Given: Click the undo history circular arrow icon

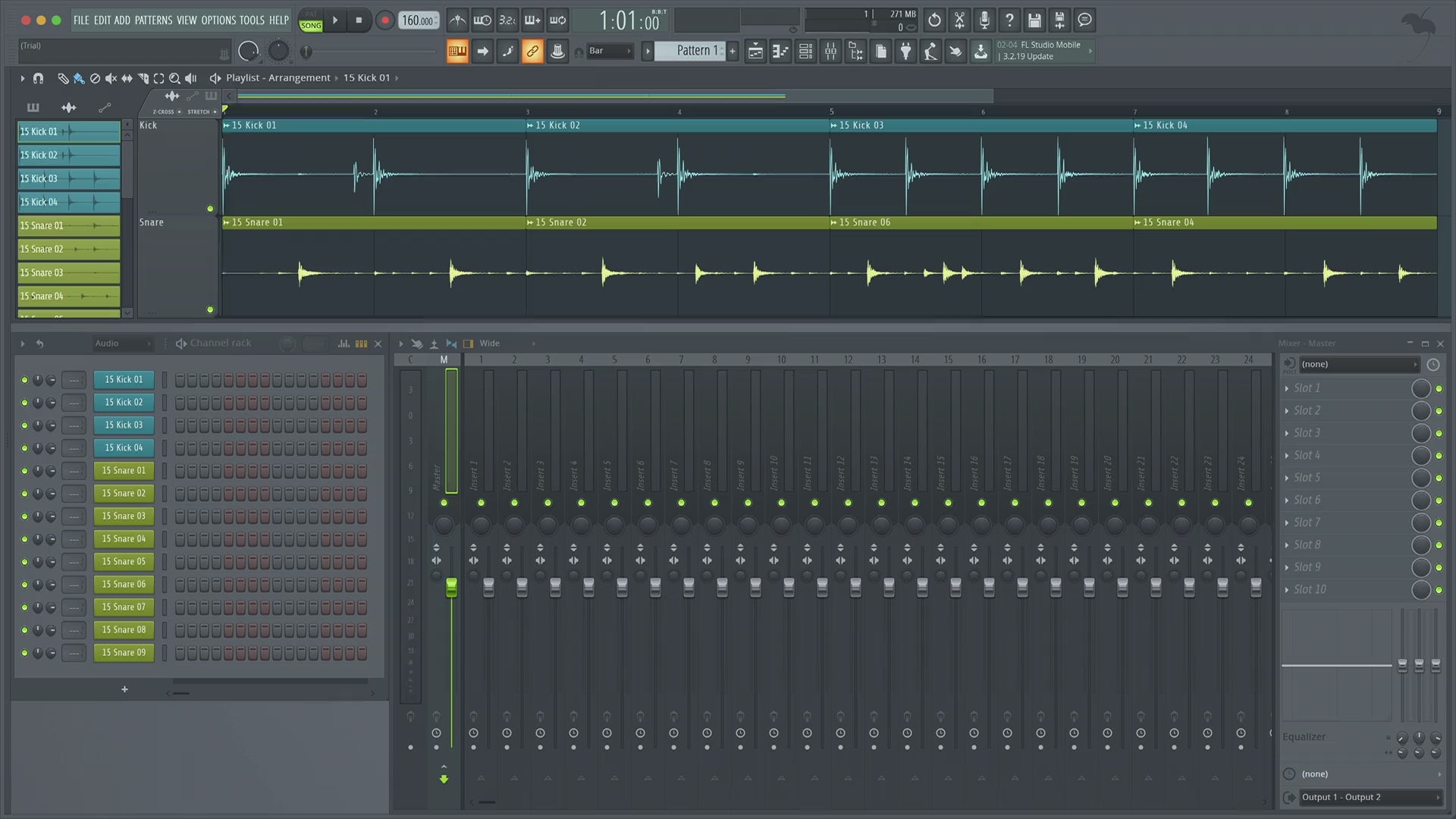Looking at the screenshot, I should pyautogui.click(x=934, y=20).
